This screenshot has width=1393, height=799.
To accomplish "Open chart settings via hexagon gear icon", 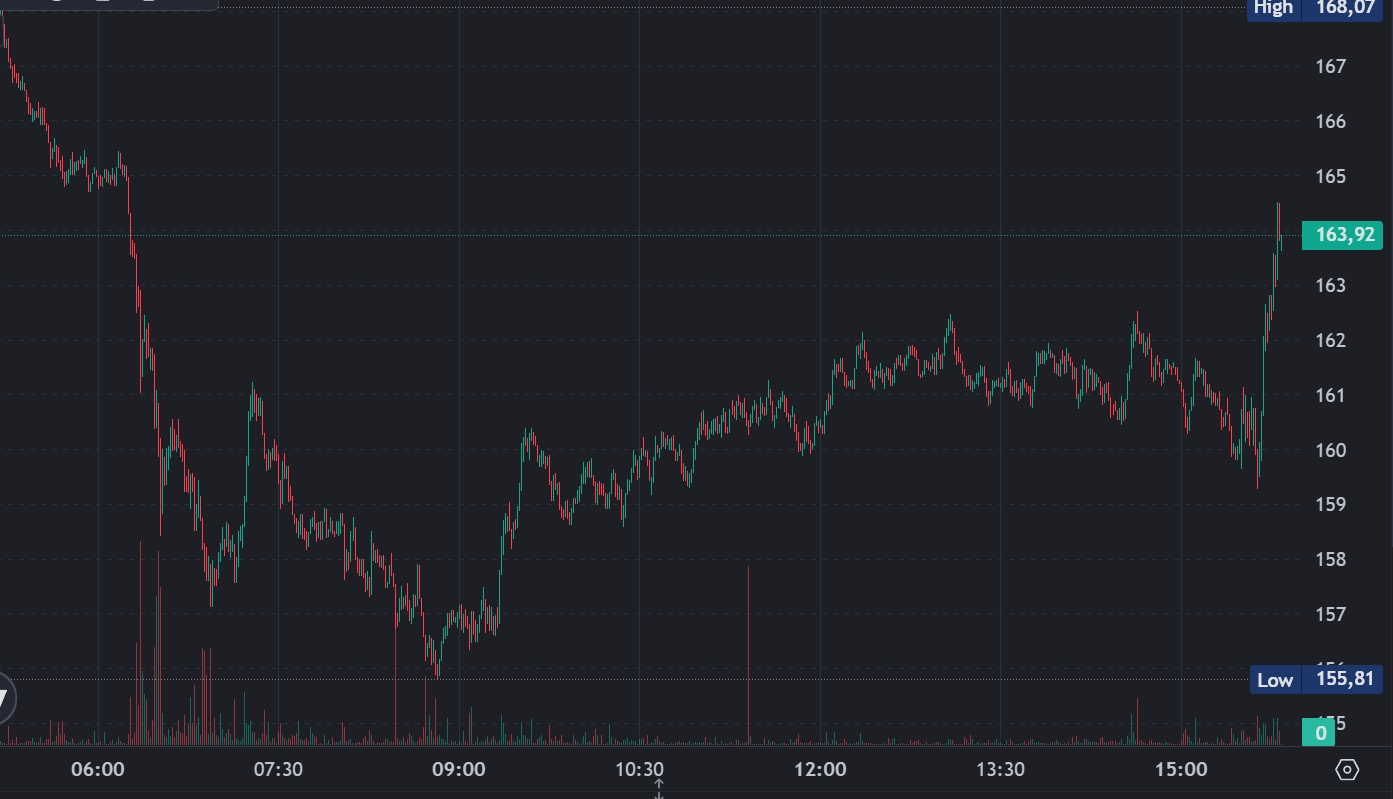I will pyautogui.click(x=1347, y=770).
